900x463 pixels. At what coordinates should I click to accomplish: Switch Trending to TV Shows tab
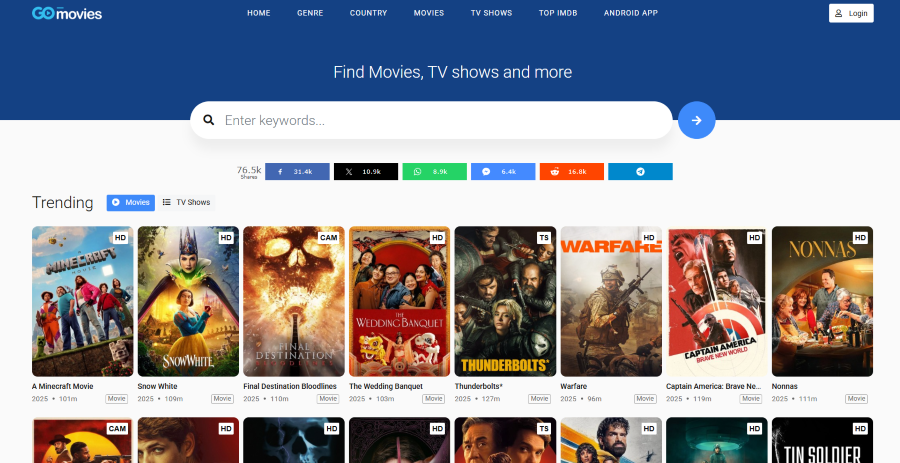pyautogui.click(x=187, y=203)
